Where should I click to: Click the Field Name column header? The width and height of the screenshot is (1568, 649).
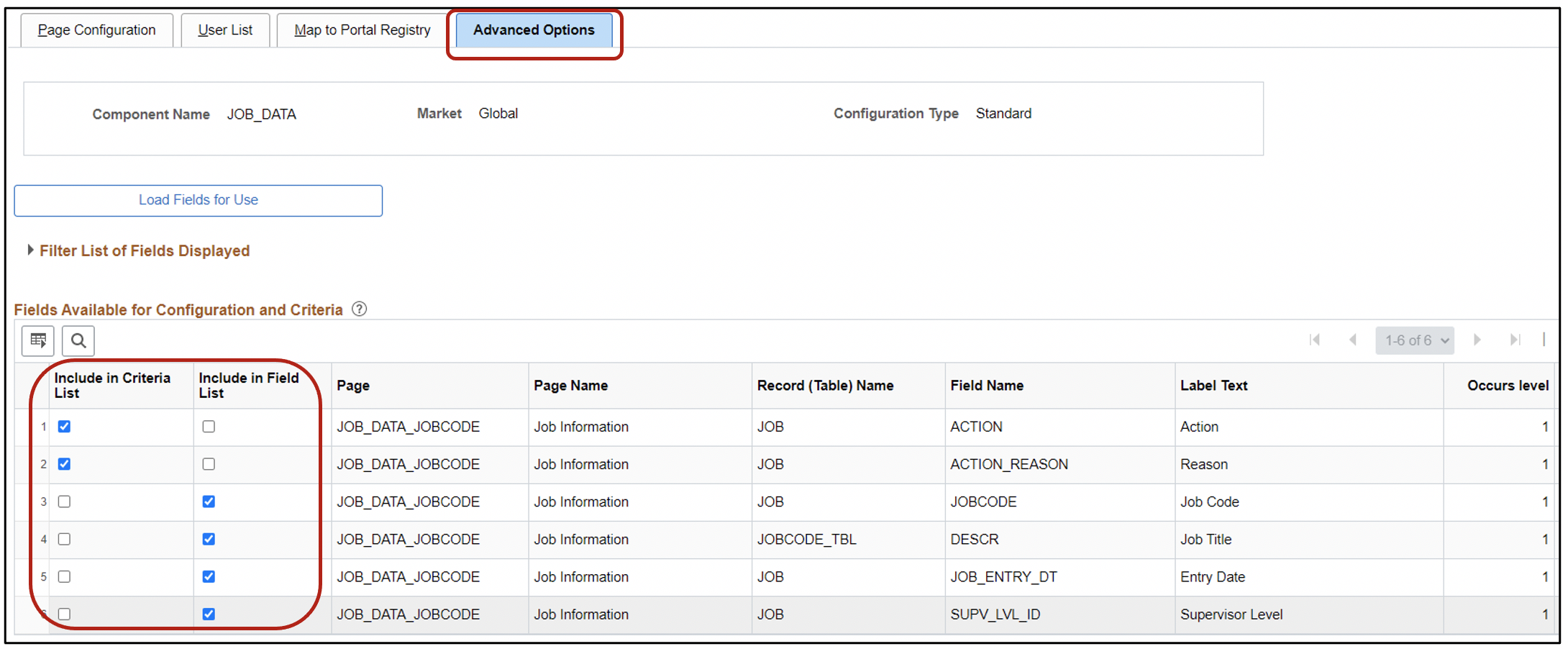(987, 386)
